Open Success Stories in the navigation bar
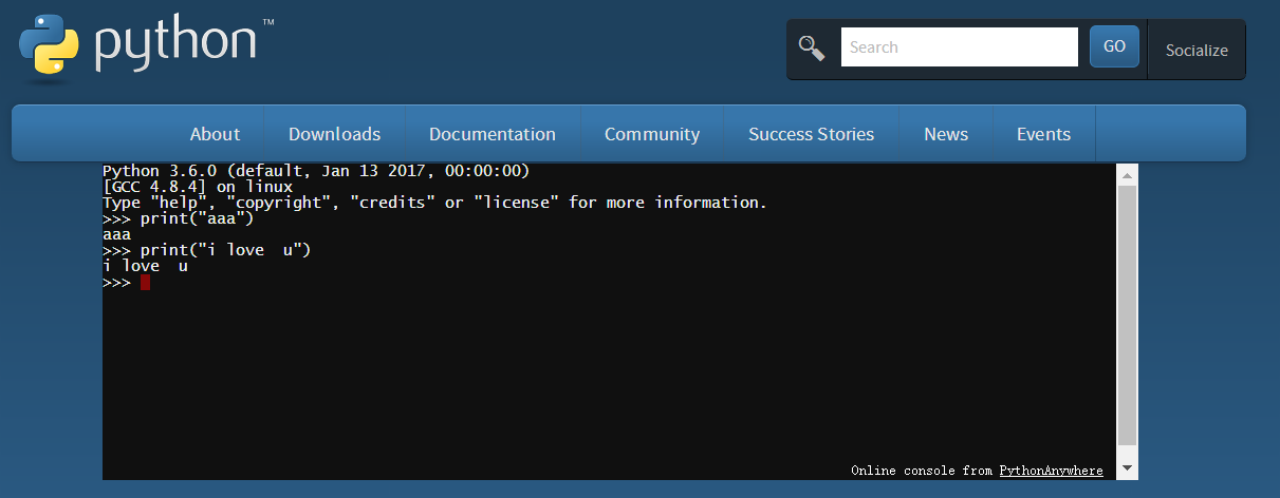The height and width of the screenshot is (498, 1280). [811, 134]
